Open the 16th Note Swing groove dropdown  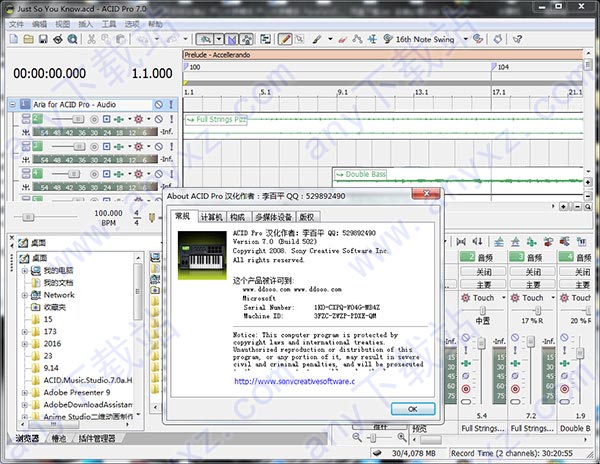point(466,39)
